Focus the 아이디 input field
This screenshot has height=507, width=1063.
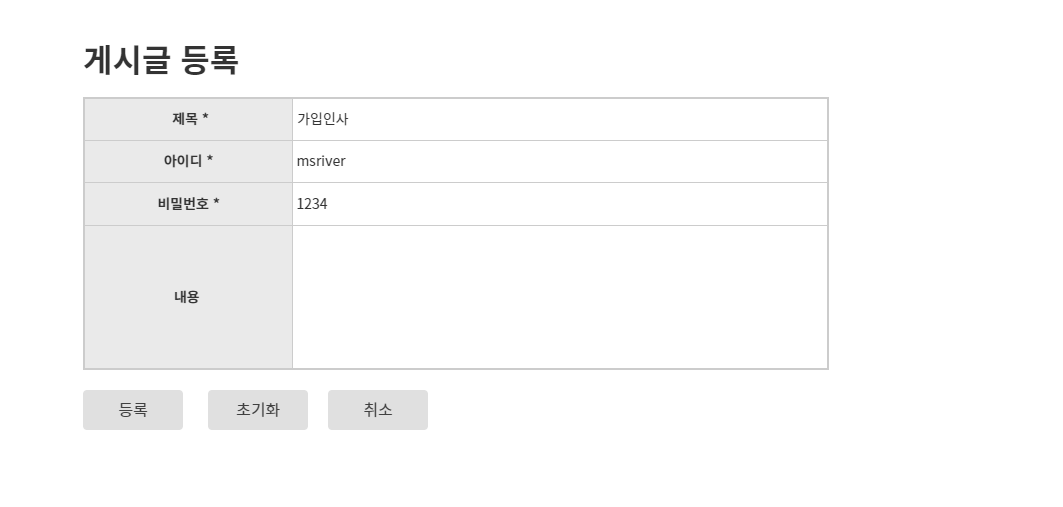pyautogui.click(x=560, y=161)
